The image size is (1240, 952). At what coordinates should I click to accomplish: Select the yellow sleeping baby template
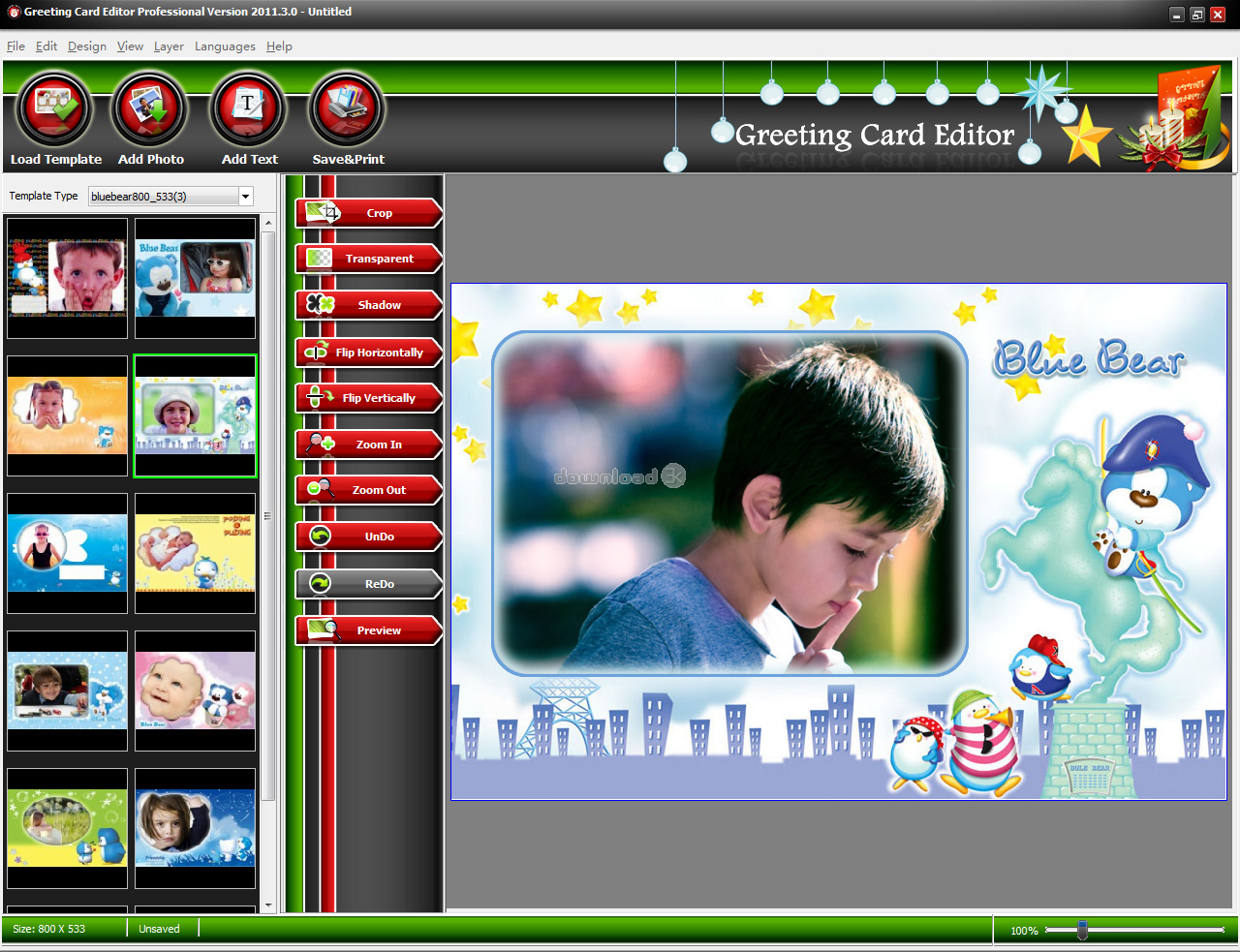coord(195,553)
